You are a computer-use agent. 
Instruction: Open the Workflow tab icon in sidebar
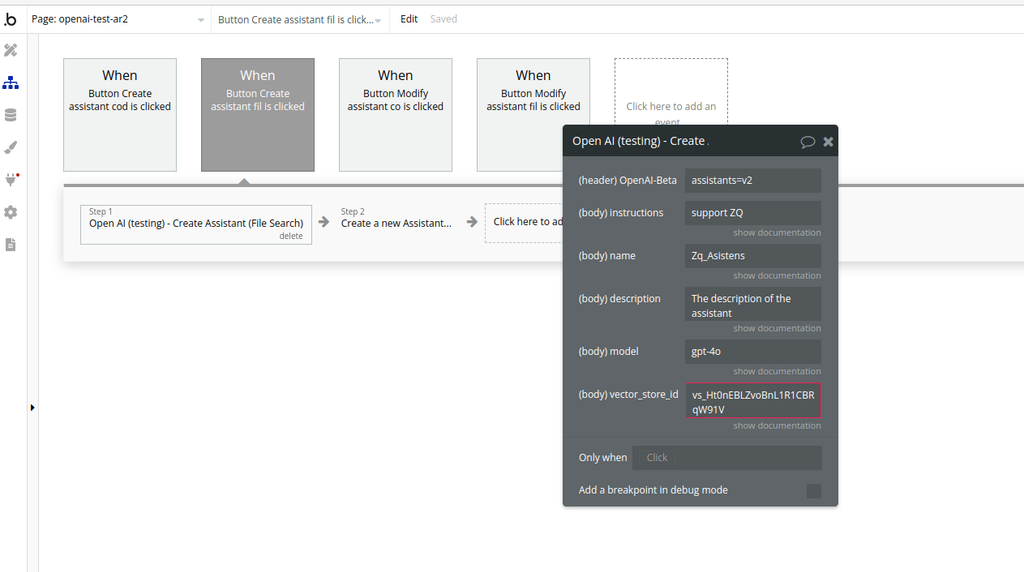pyautogui.click(x=11, y=83)
